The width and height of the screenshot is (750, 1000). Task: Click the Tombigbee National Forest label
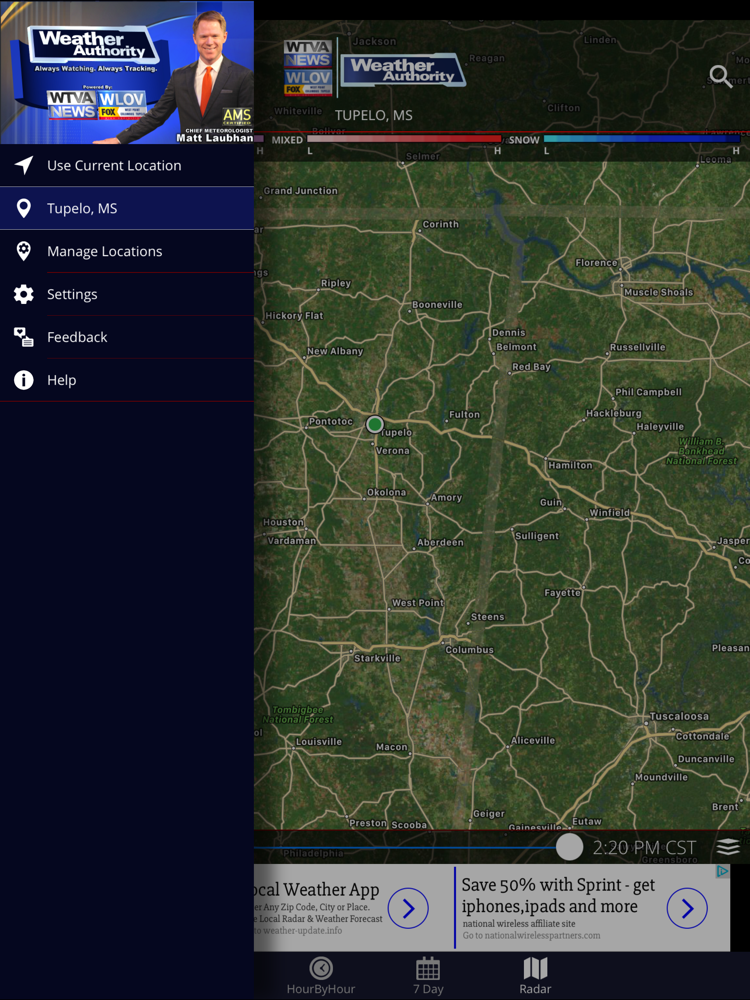point(298,714)
